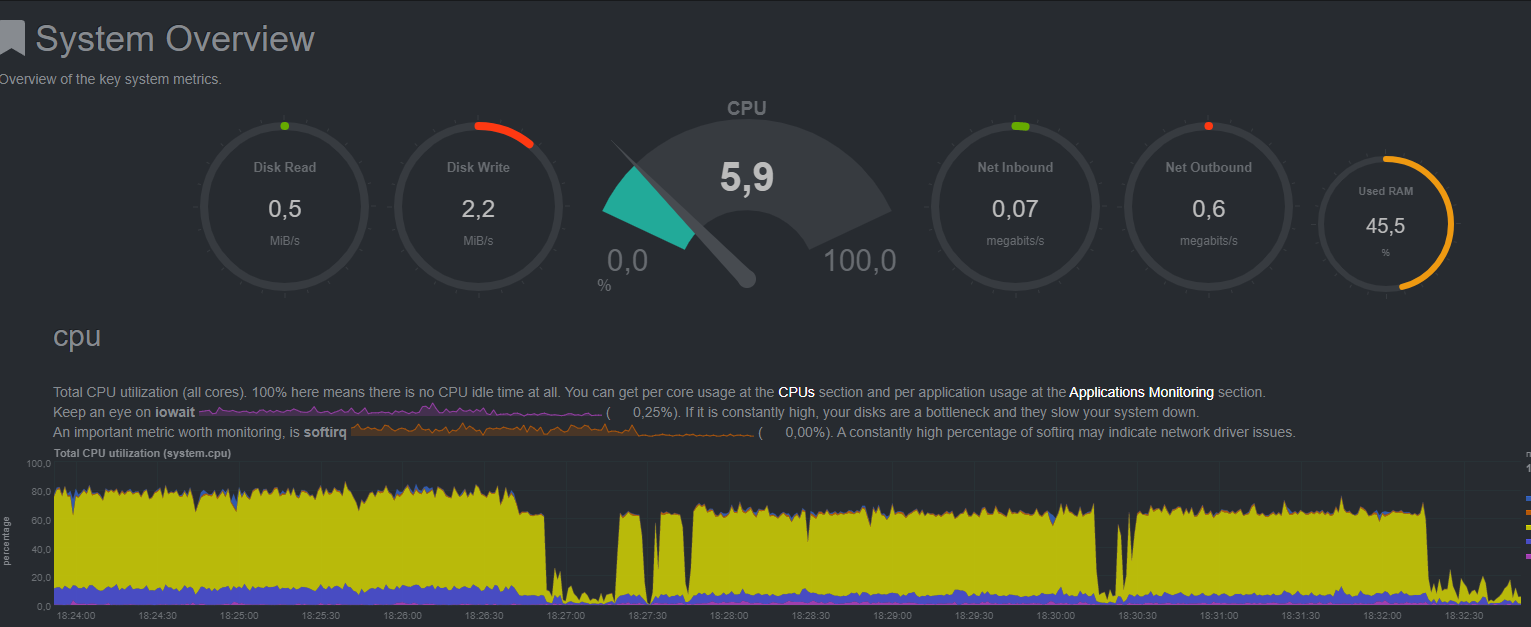Click the Disk Write gauge
The width and height of the screenshot is (1531, 627).
click(479, 207)
